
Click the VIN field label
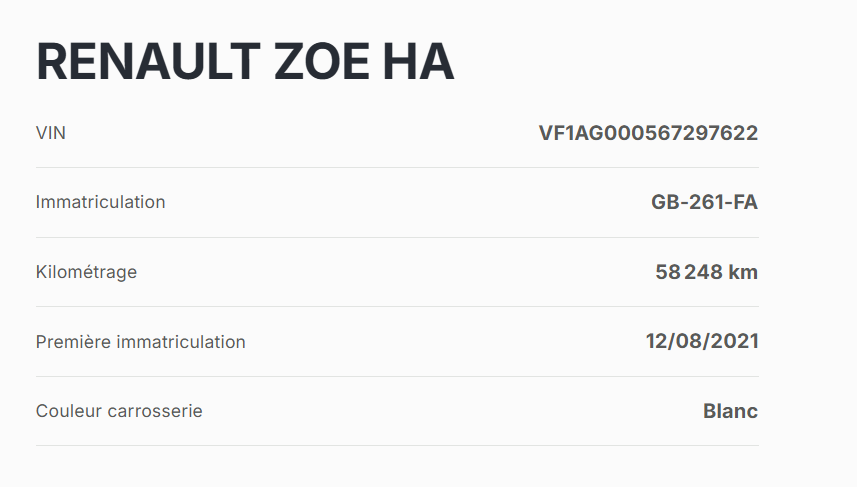[51, 132]
